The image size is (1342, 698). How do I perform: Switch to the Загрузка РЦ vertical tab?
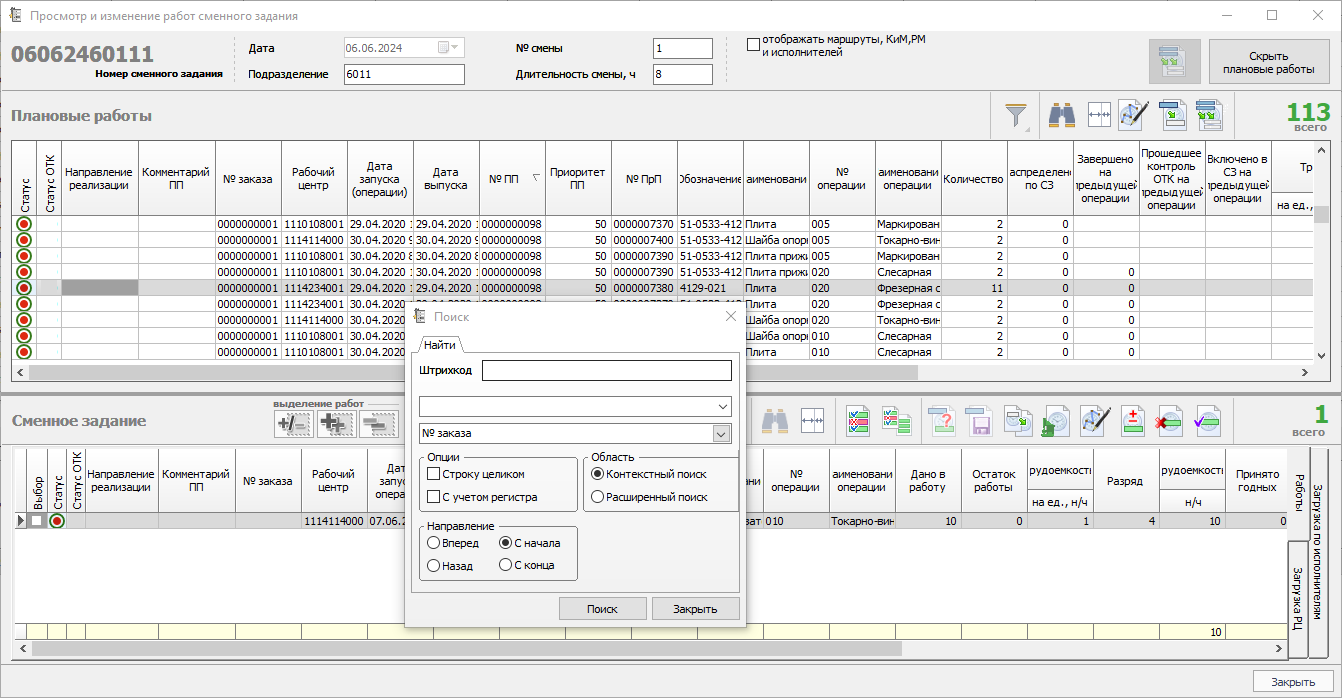(1297, 599)
